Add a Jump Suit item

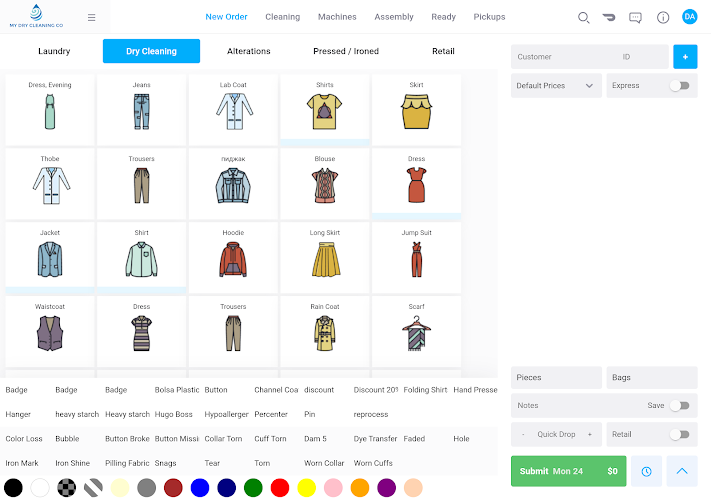416,257
